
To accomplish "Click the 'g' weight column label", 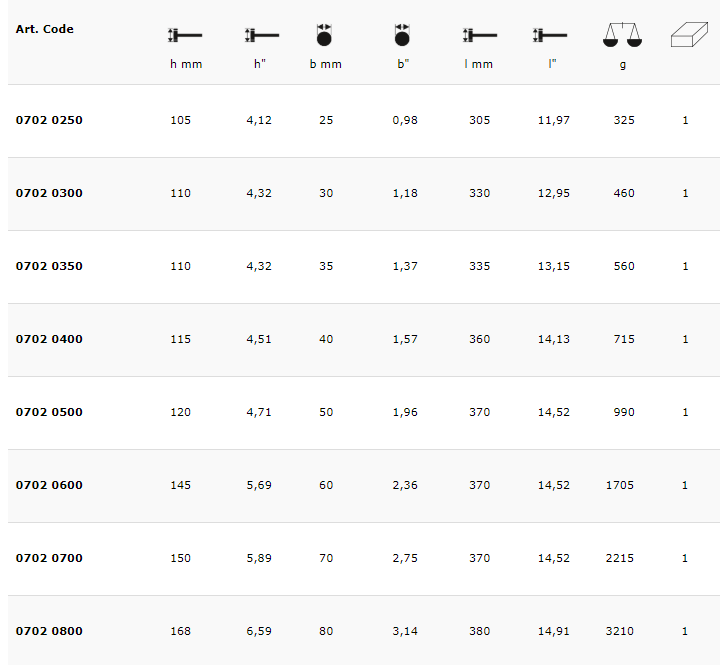I will pyautogui.click(x=623, y=65).
